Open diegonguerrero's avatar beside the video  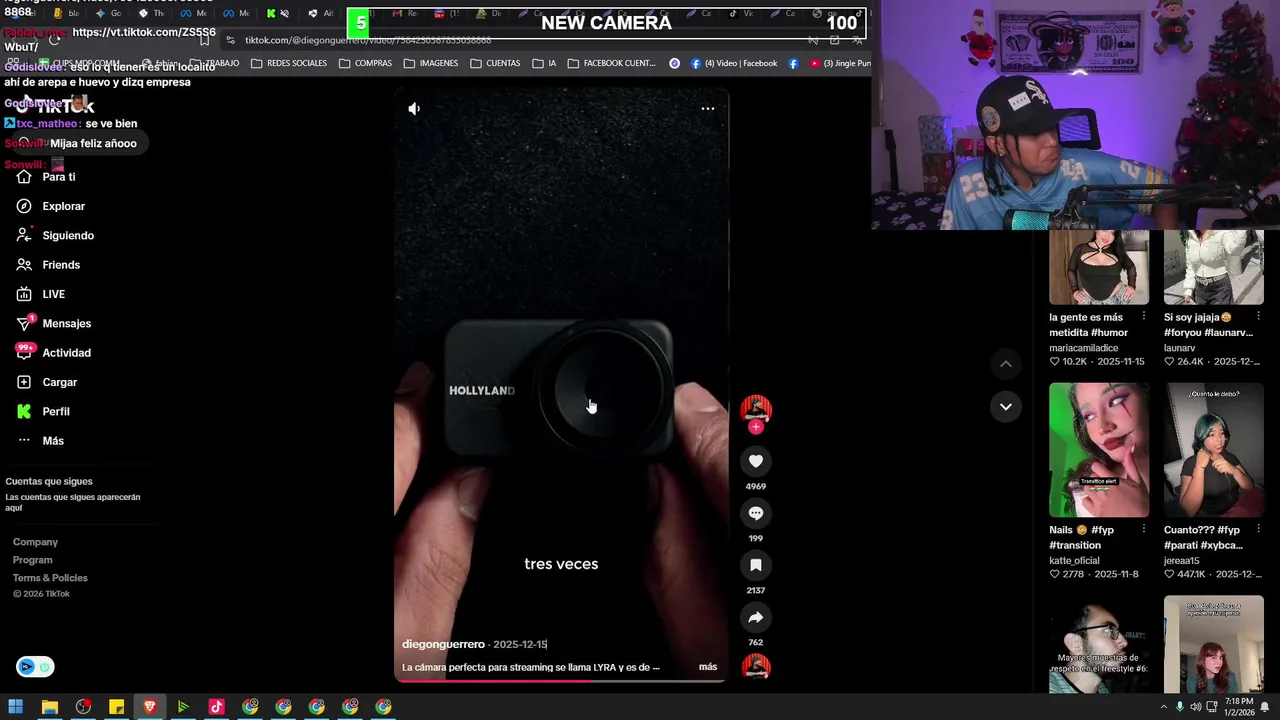point(756,408)
